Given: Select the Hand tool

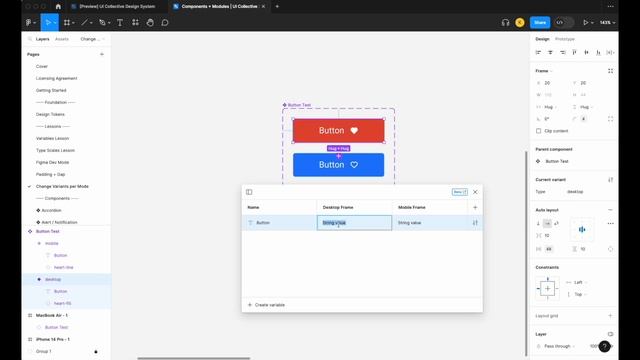Looking at the screenshot, I should tap(150, 22).
